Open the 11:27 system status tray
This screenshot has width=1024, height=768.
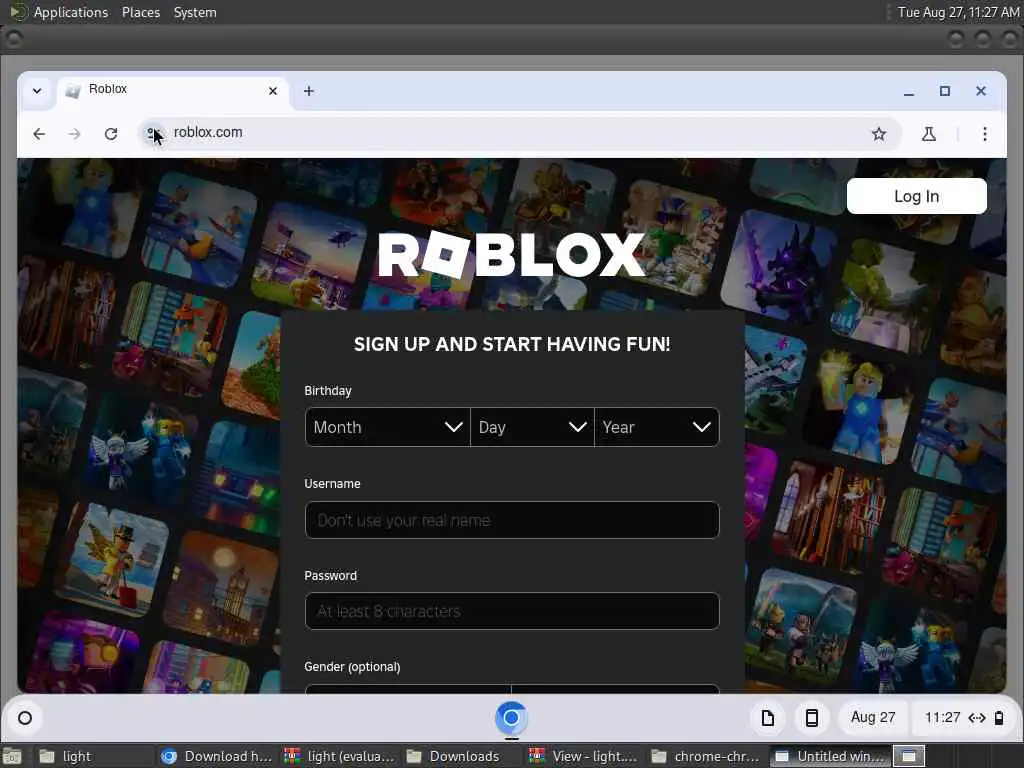(964, 718)
